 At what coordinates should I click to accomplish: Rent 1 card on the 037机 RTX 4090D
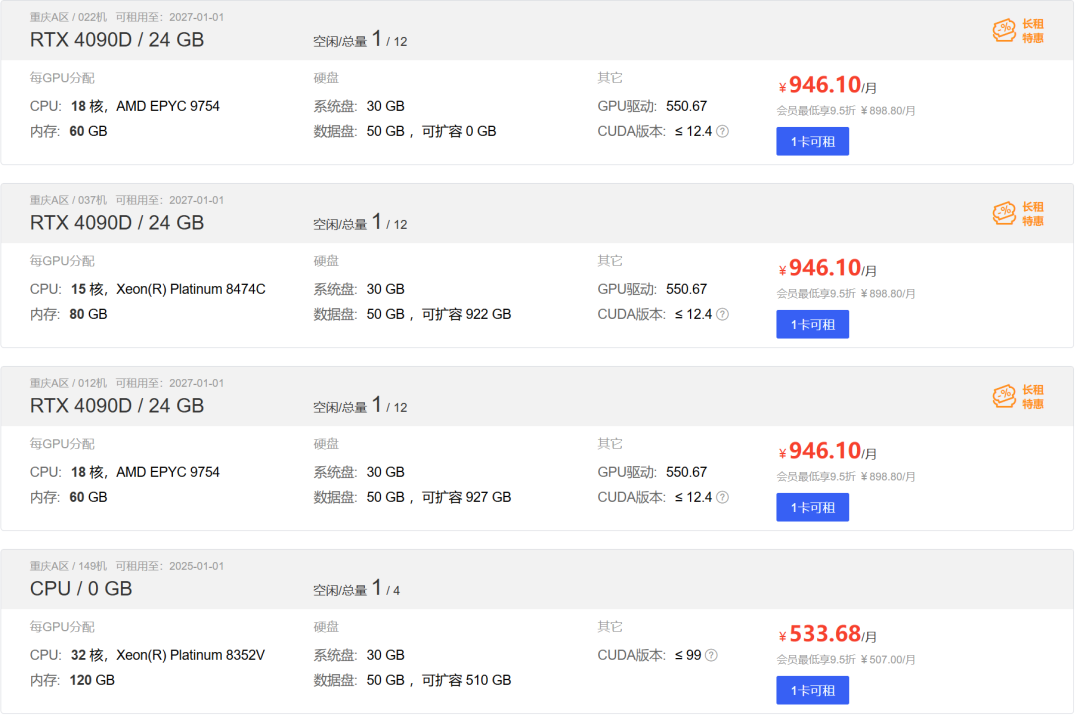point(812,325)
